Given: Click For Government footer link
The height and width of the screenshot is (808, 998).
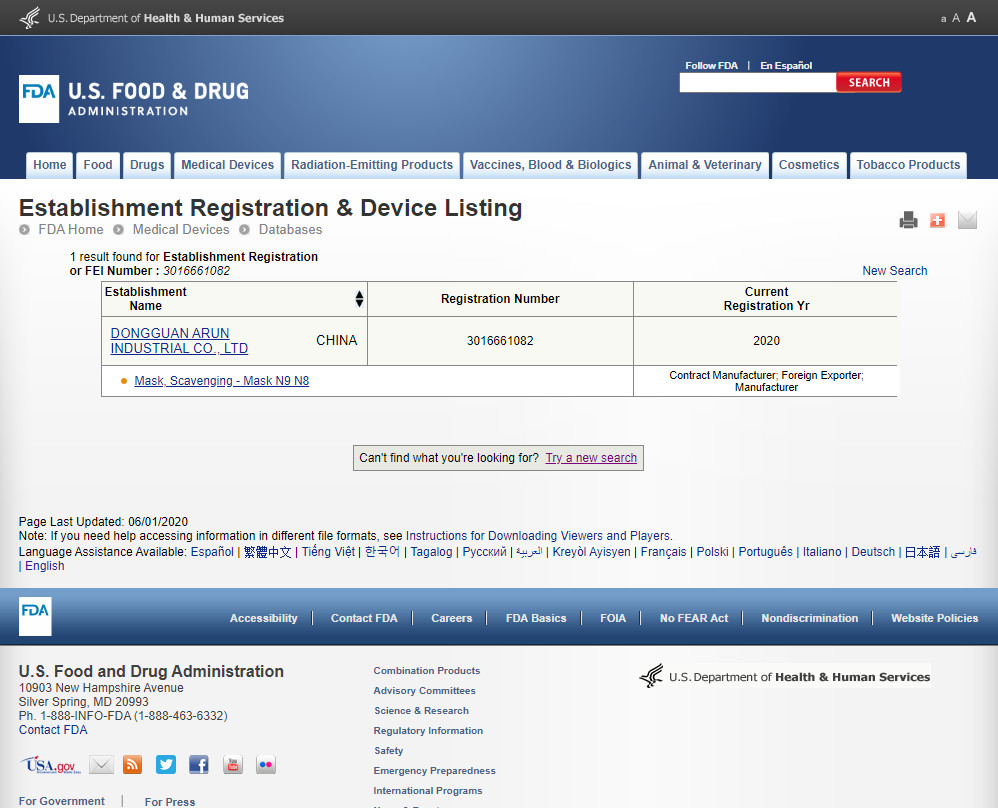Looking at the screenshot, I should tap(61, 801).
